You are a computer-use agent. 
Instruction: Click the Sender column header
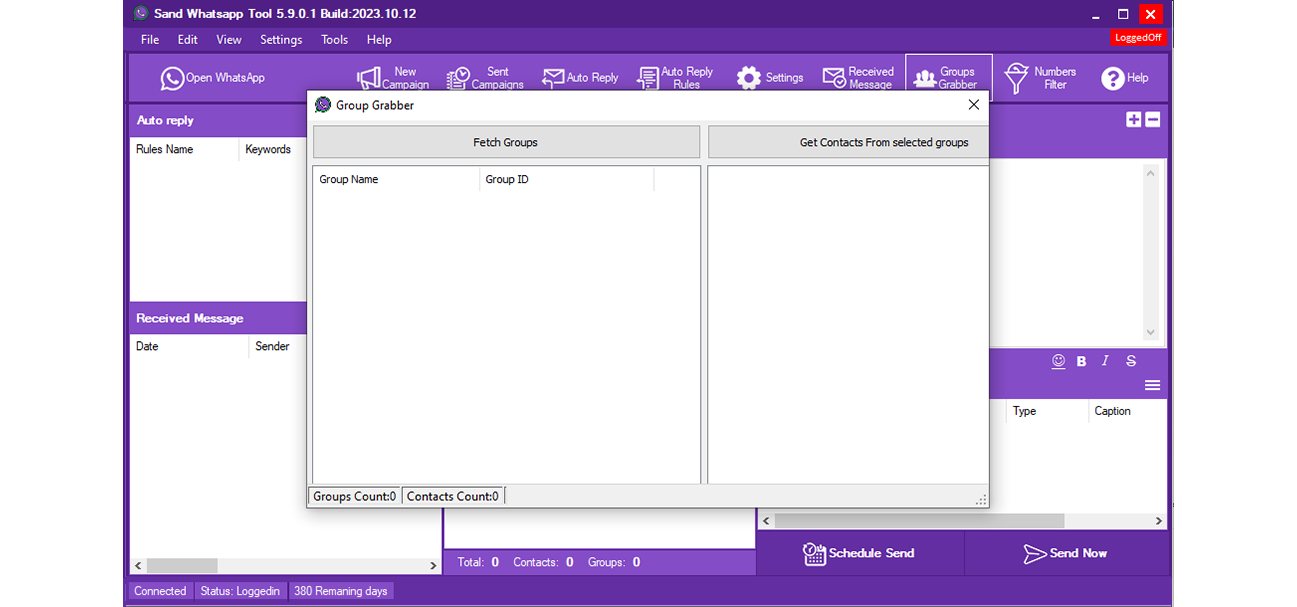[x=277, y=346]
